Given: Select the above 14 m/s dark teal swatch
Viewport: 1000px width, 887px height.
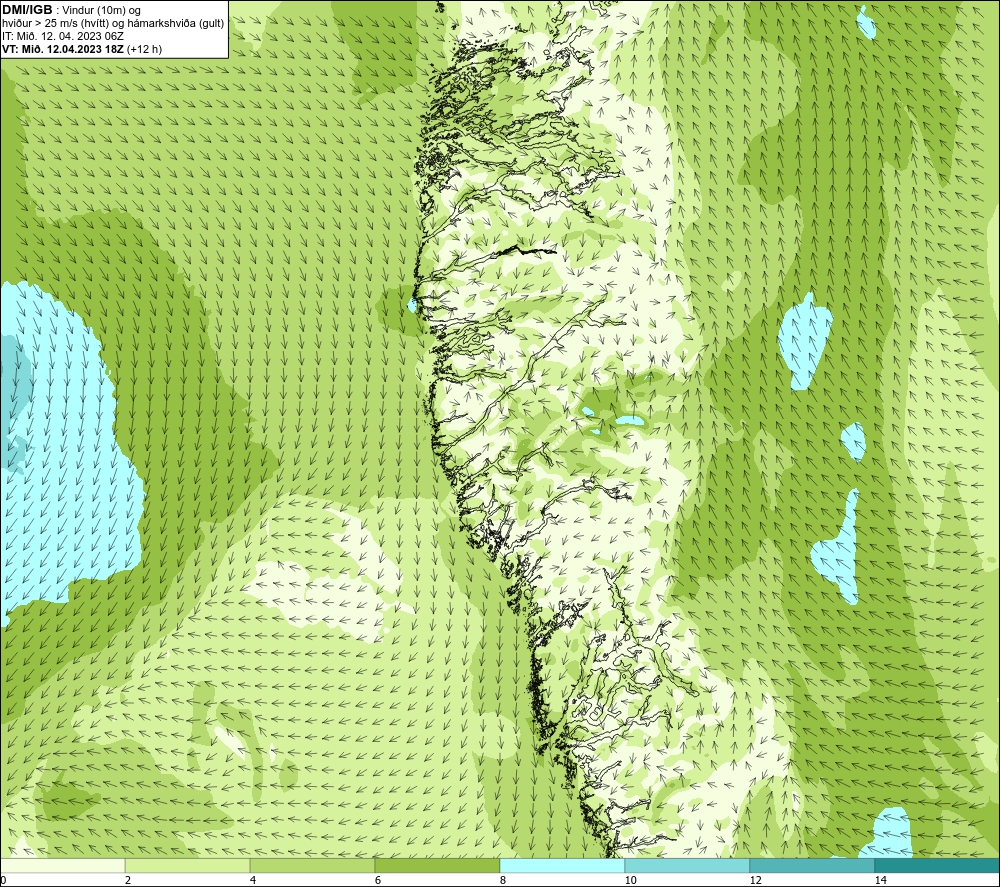Looking at the screenshot, I should (x=938, y=865).
